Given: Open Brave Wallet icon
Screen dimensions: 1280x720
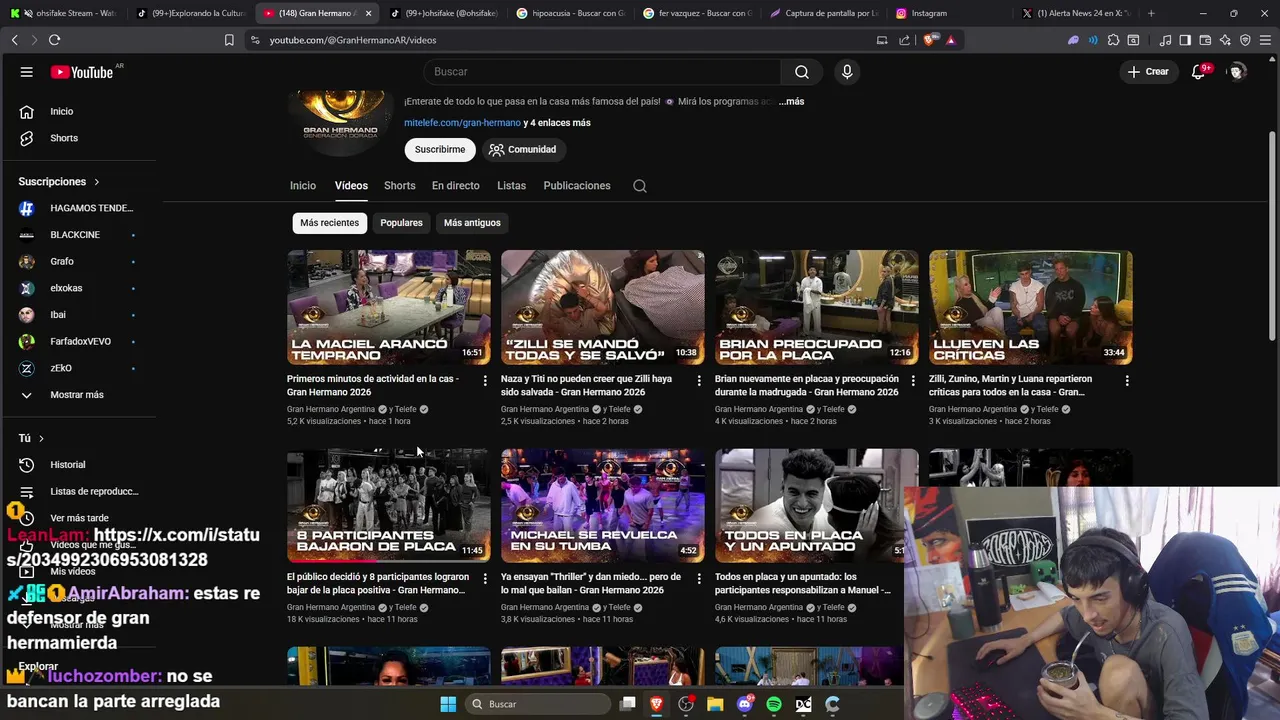Looking at the screenshot, I should coord(1205,40).
